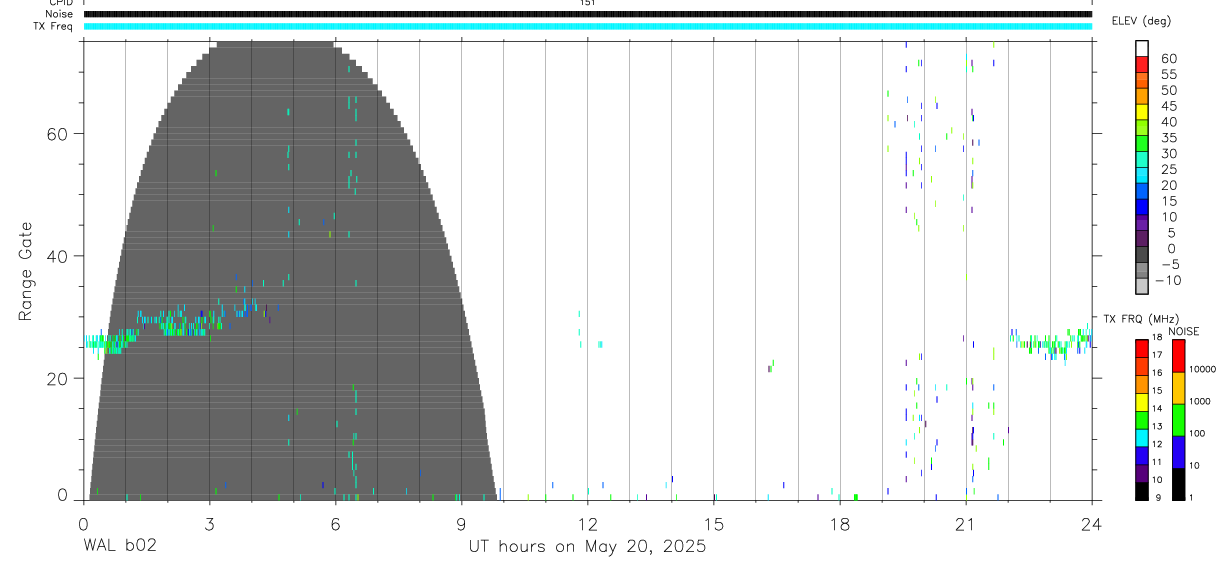Click the x-axis tick label '12'

tap(587, 523)
